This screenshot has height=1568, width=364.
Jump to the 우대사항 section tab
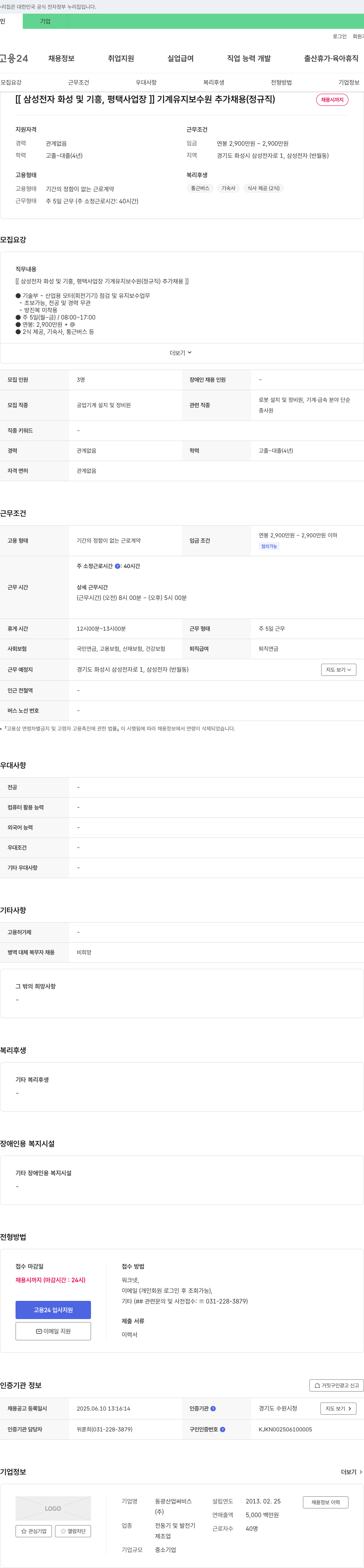click(x=146, y=82)
